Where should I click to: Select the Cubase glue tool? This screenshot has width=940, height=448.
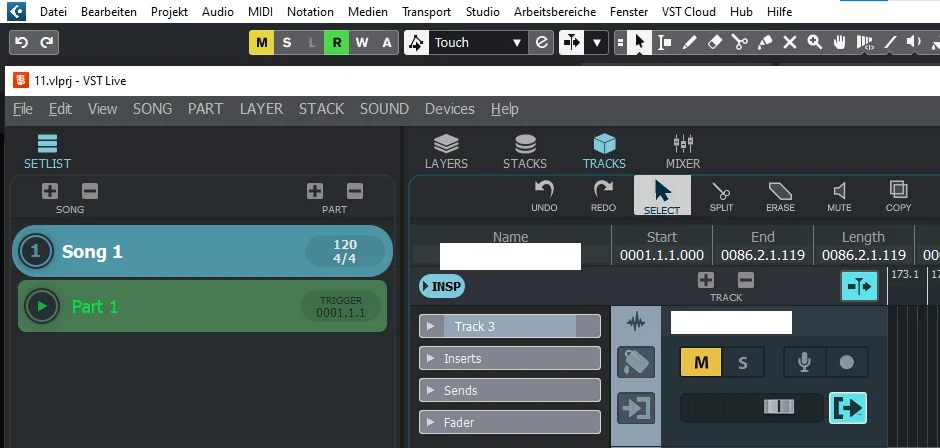coord(765,43)
